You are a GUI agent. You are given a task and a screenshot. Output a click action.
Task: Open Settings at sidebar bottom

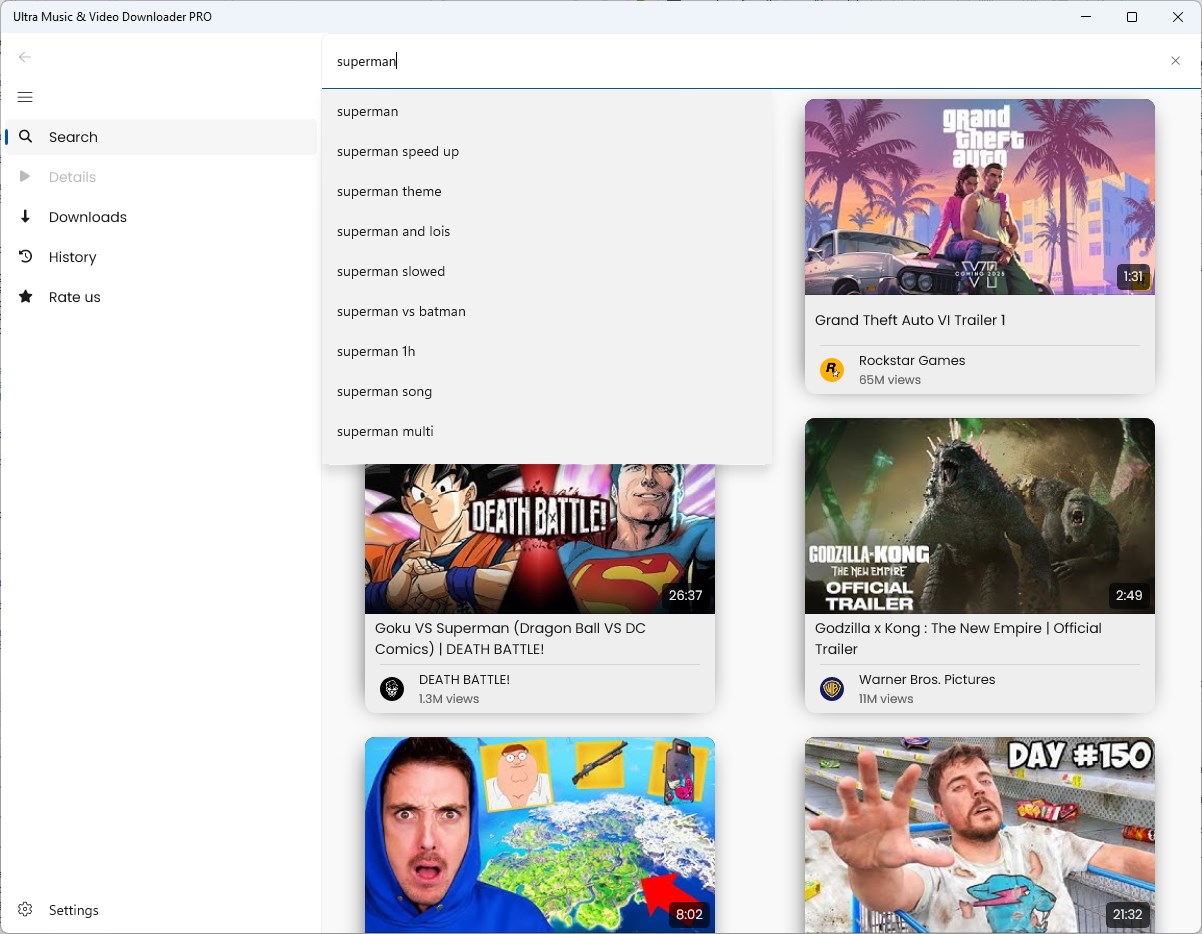pos(161,910)
